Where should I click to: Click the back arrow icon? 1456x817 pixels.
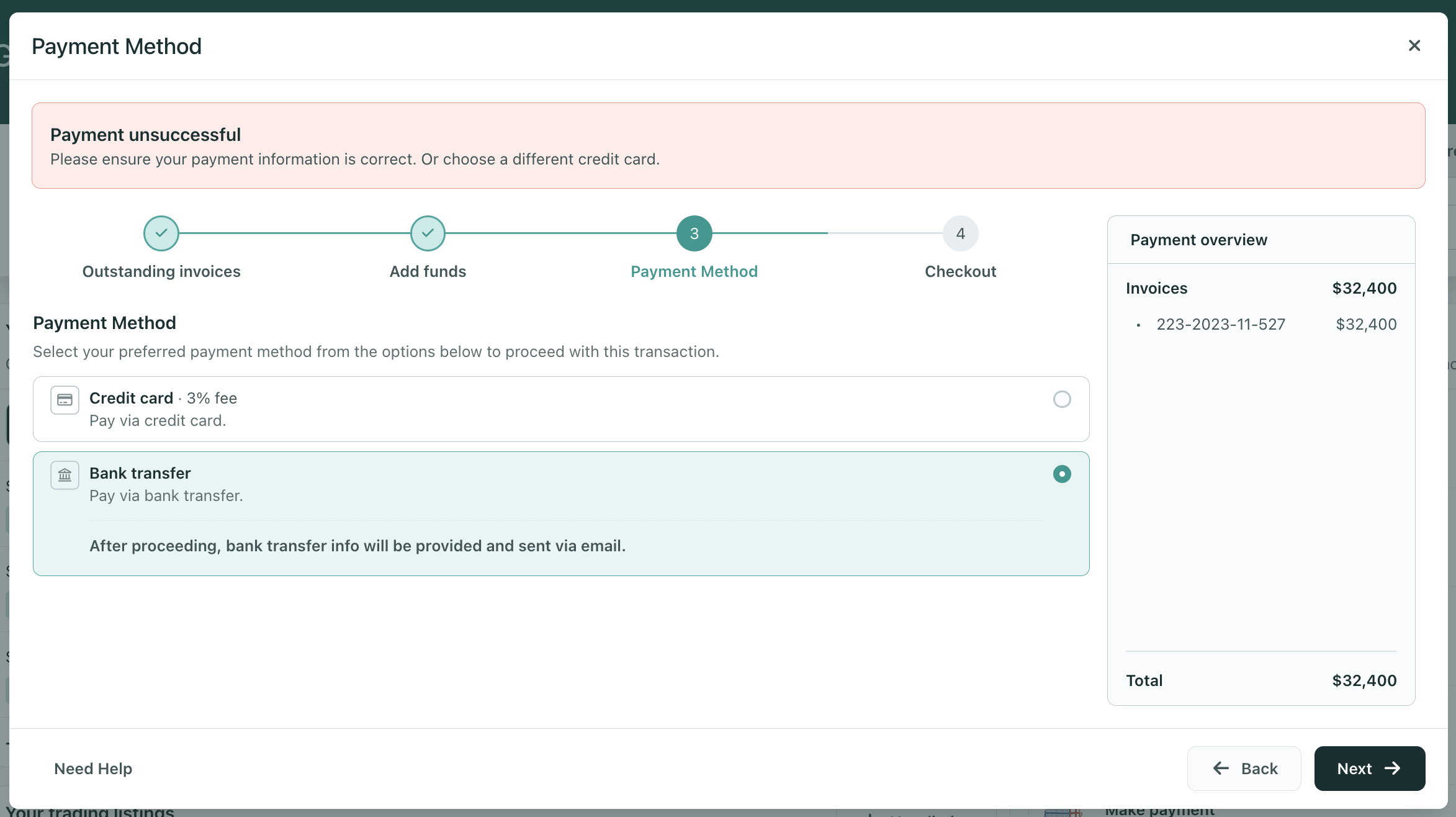click(x=1221, y=768)
